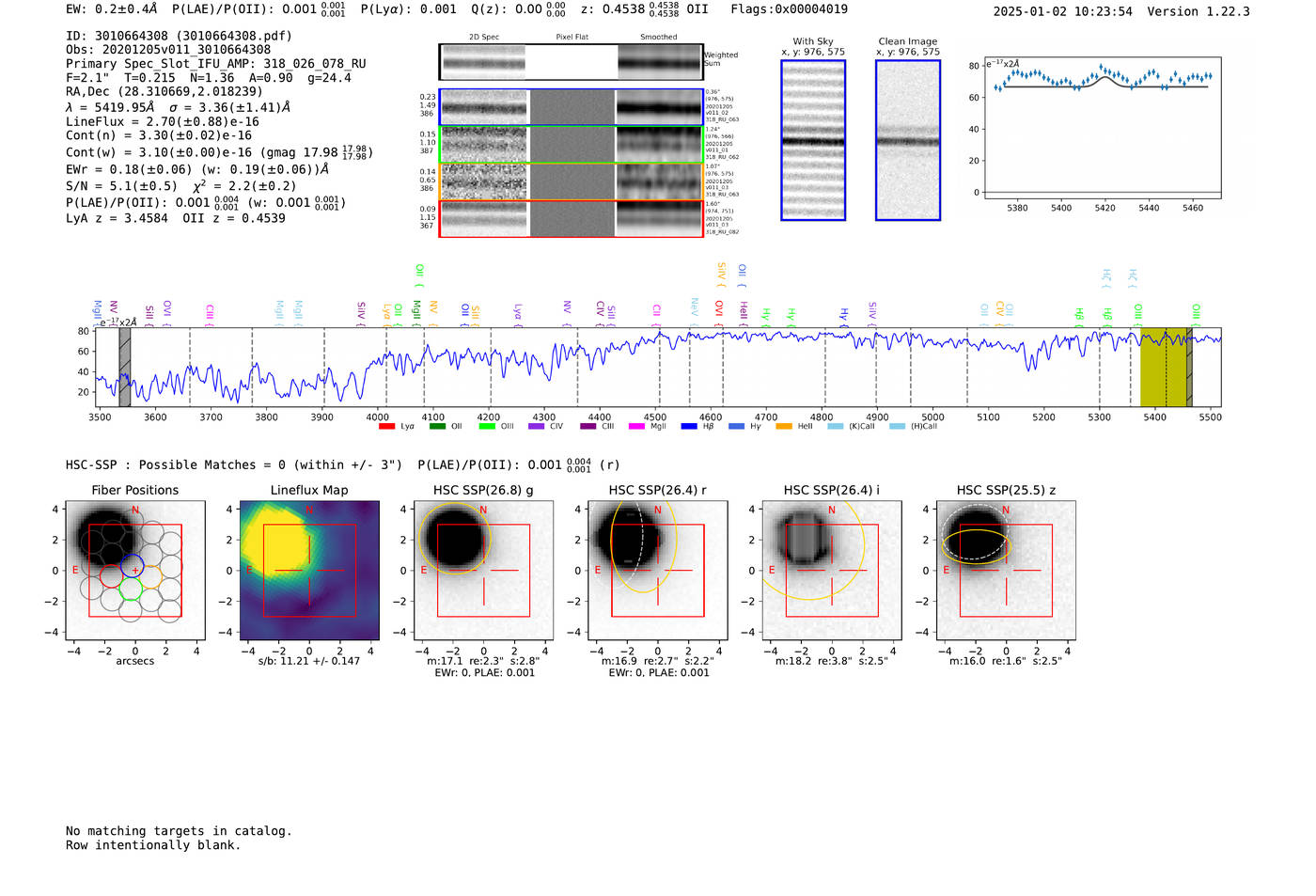Click the Hγ legend swatch

[736, 427]
